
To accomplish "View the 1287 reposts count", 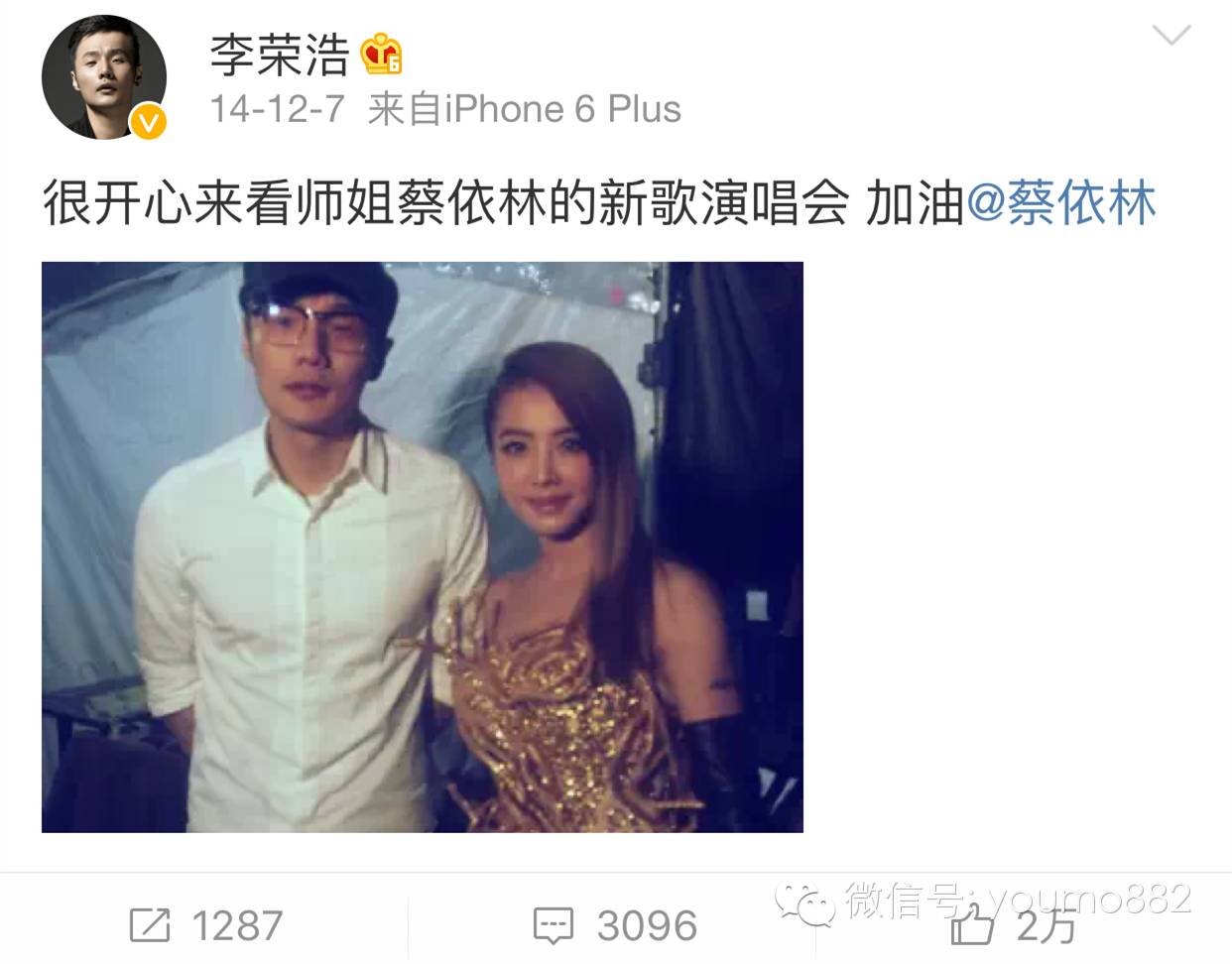I will (x=236, y=926).
